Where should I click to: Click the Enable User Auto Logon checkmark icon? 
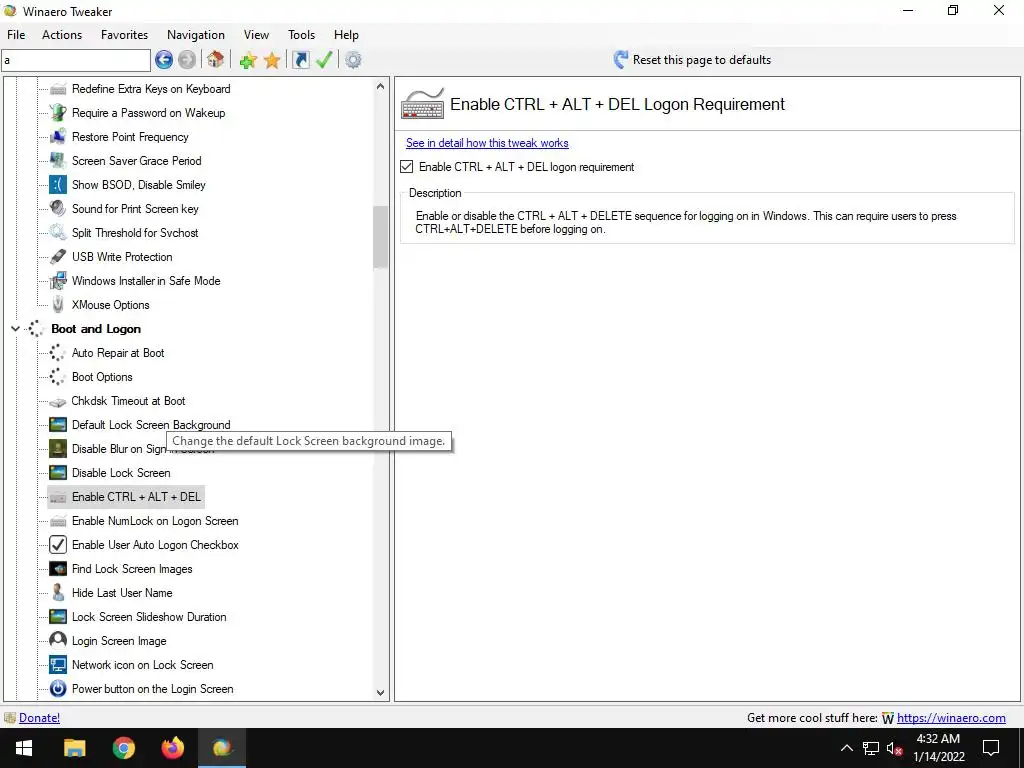(x=58, y=545)
